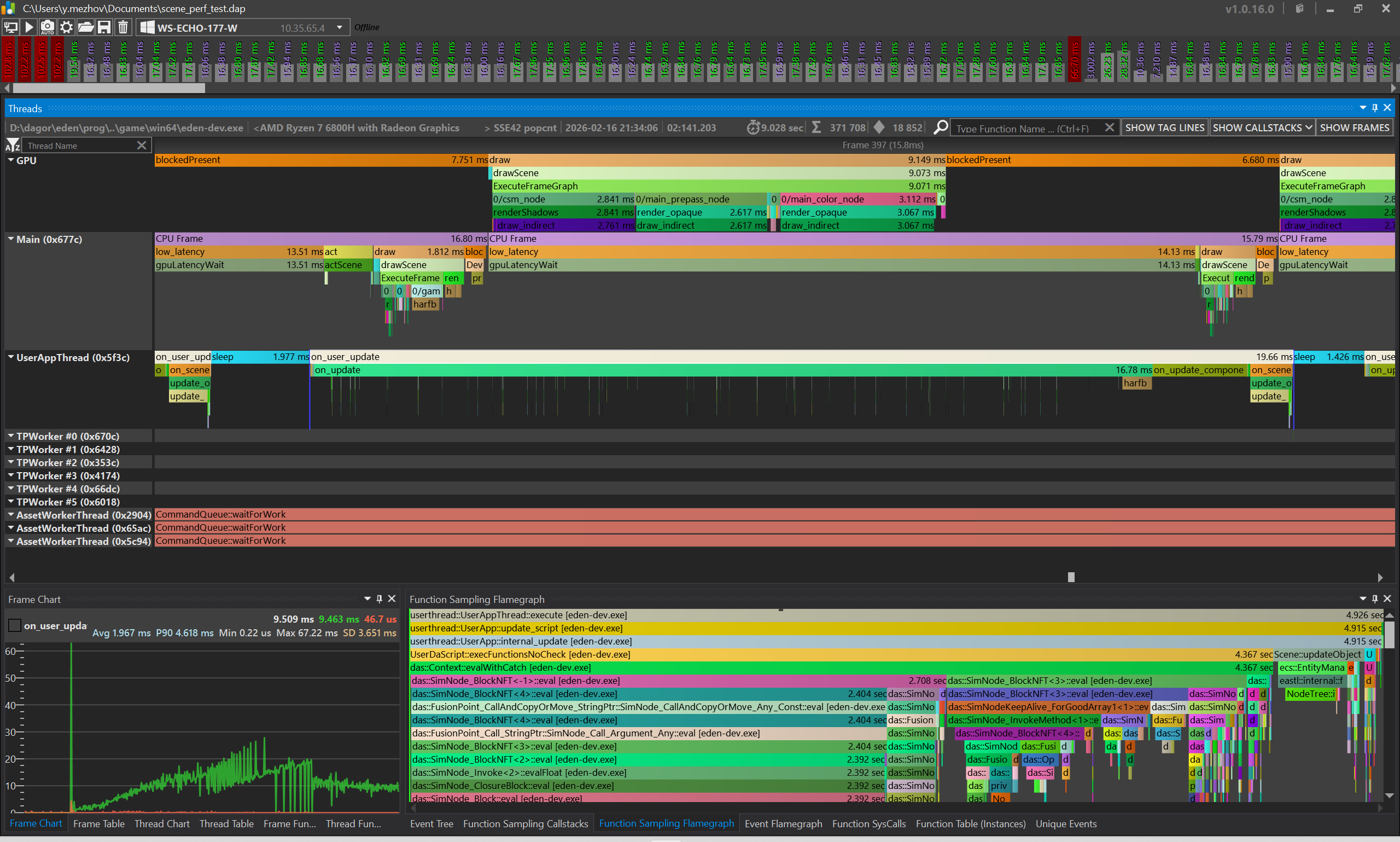This screenshot has height=842, width=1400.
Task: Switch to the Thread Table tab
Action: point(226,823)
